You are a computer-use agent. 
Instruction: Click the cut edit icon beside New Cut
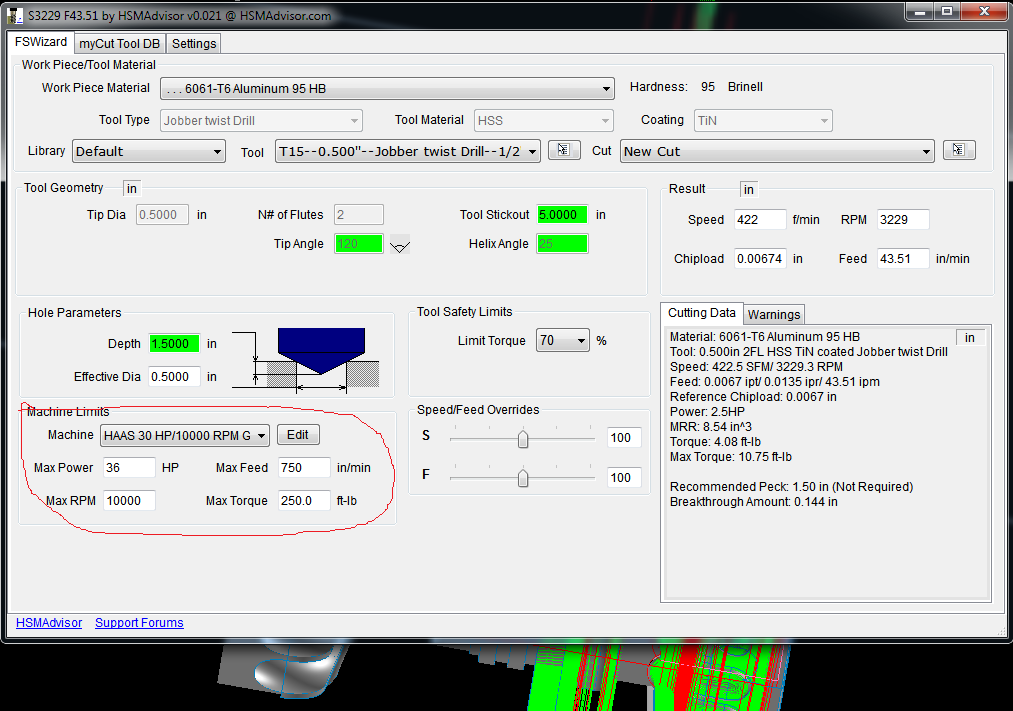(958, 151)
